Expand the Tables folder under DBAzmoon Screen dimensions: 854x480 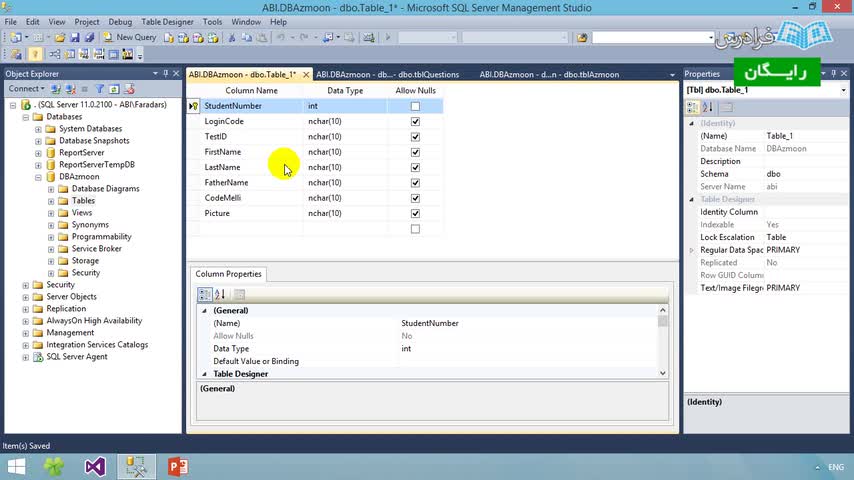click(51, 201)
